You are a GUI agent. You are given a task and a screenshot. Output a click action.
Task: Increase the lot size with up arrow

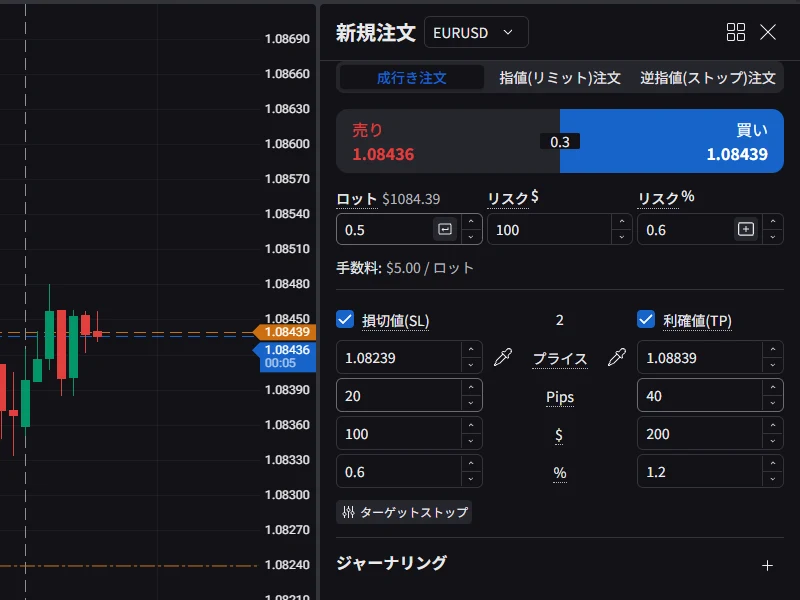coord(471,221)
